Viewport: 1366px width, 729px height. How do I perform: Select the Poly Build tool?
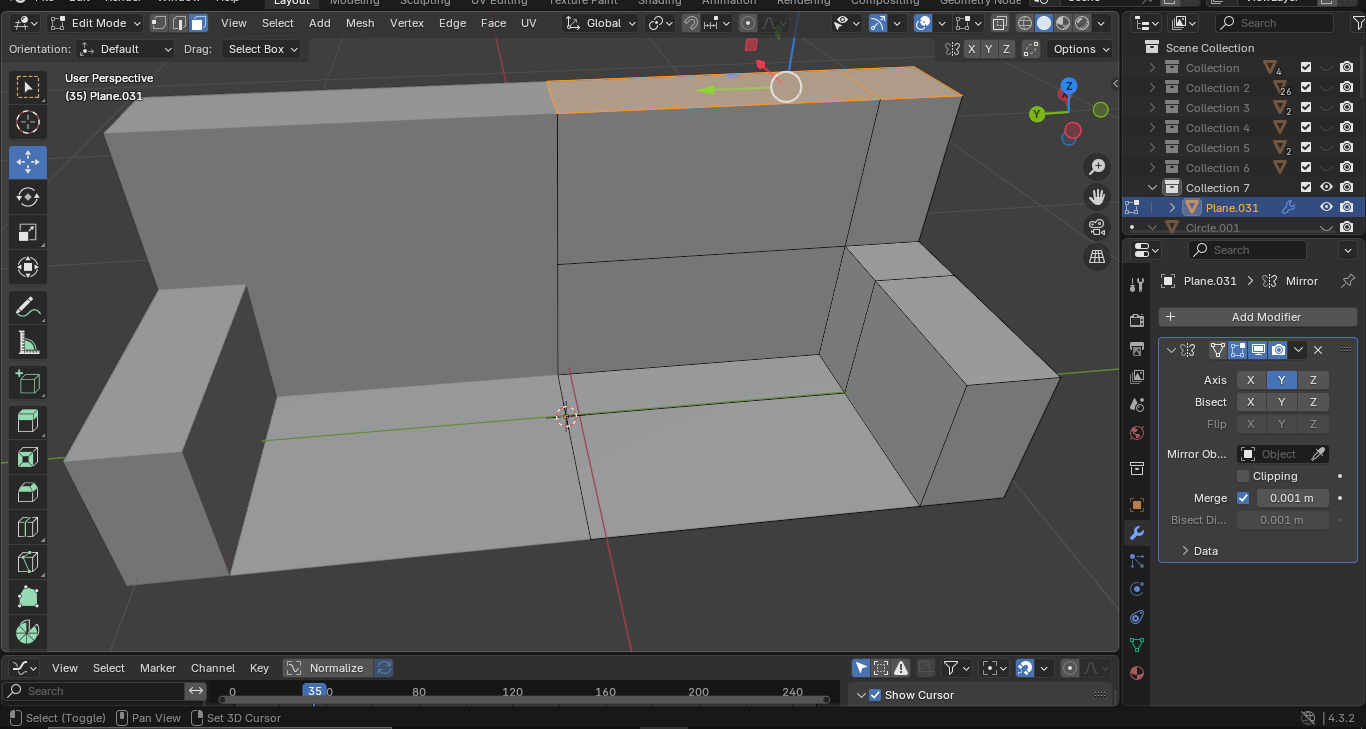[x=28, y=597]
